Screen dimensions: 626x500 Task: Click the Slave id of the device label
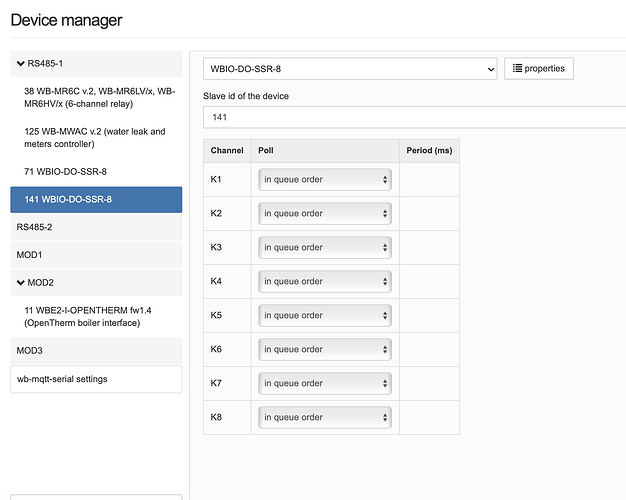click(246, 96)
